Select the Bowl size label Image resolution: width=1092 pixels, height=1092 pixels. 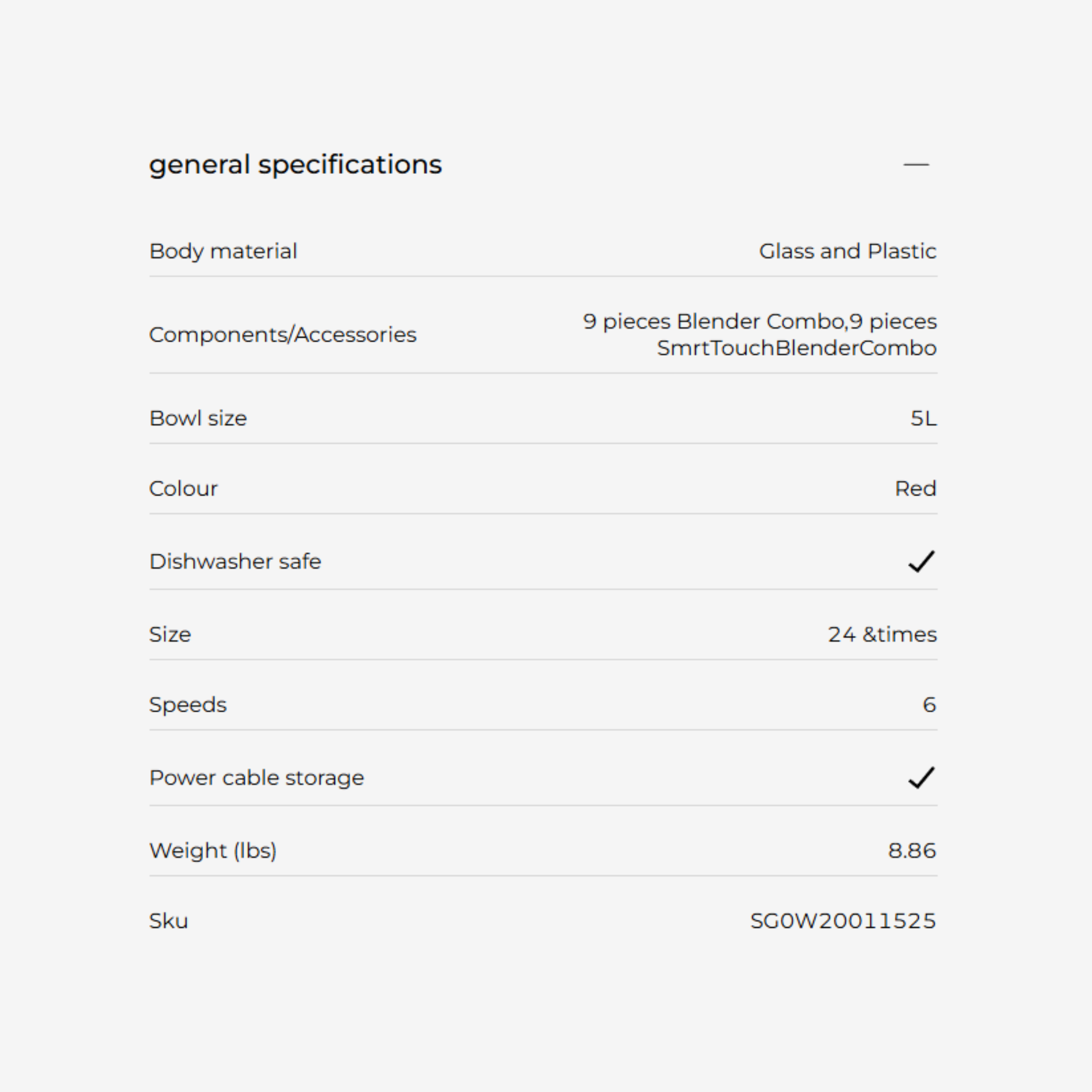pyautogui.click(x=198, y=418)
